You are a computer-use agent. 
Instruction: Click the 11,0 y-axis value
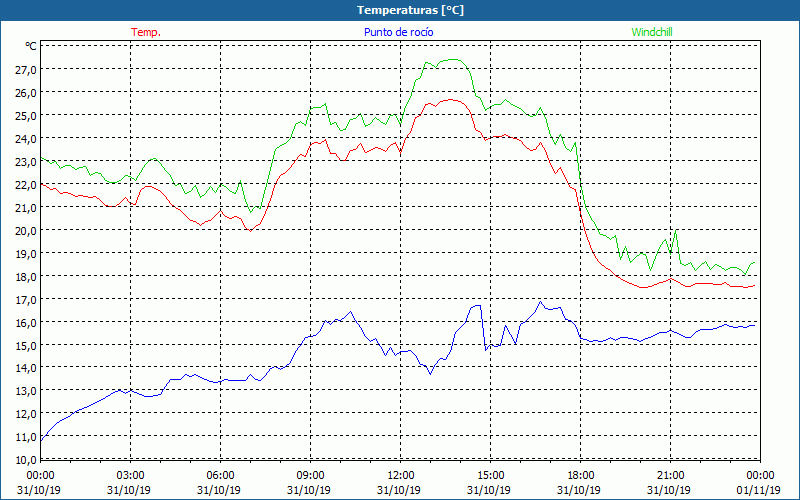click(x=26, y=437)
